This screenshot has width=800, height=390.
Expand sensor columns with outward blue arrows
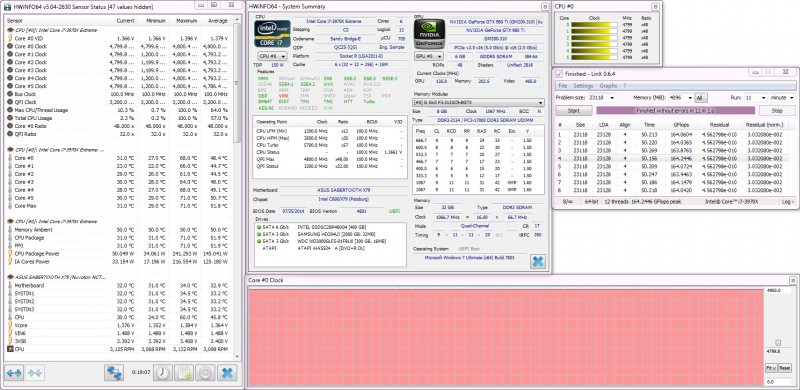(x=14, y=373)
